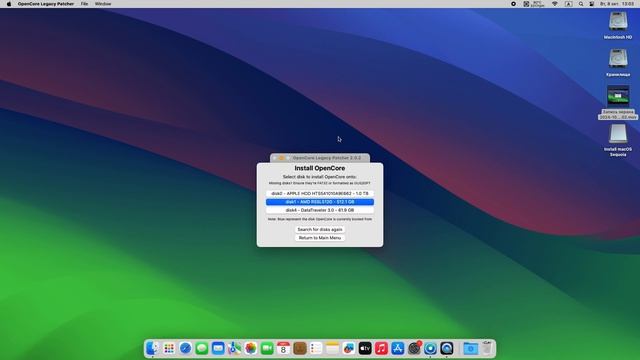Launch FaceTime from the Dock
This screenshot has width=640, height=360.
[x=267, y=348]
